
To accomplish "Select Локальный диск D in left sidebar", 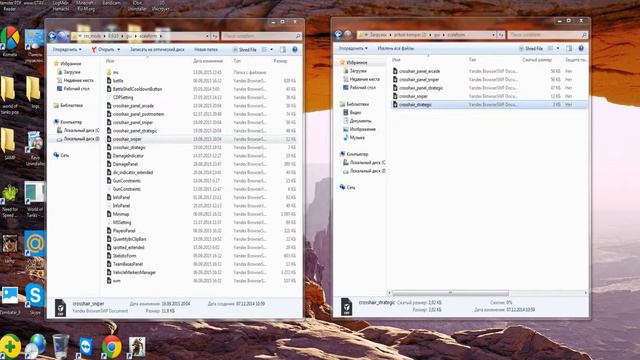I will click(78, 139).
